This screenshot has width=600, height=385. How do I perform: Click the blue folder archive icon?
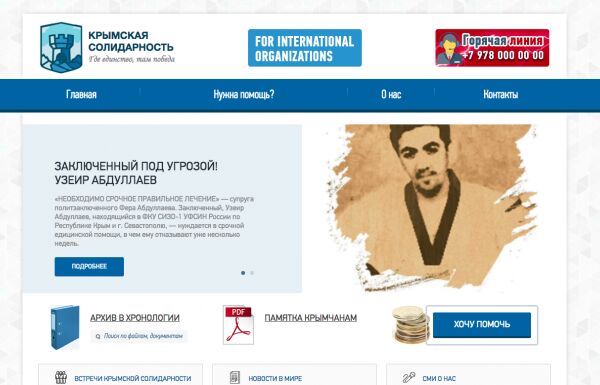click(65, 327)
